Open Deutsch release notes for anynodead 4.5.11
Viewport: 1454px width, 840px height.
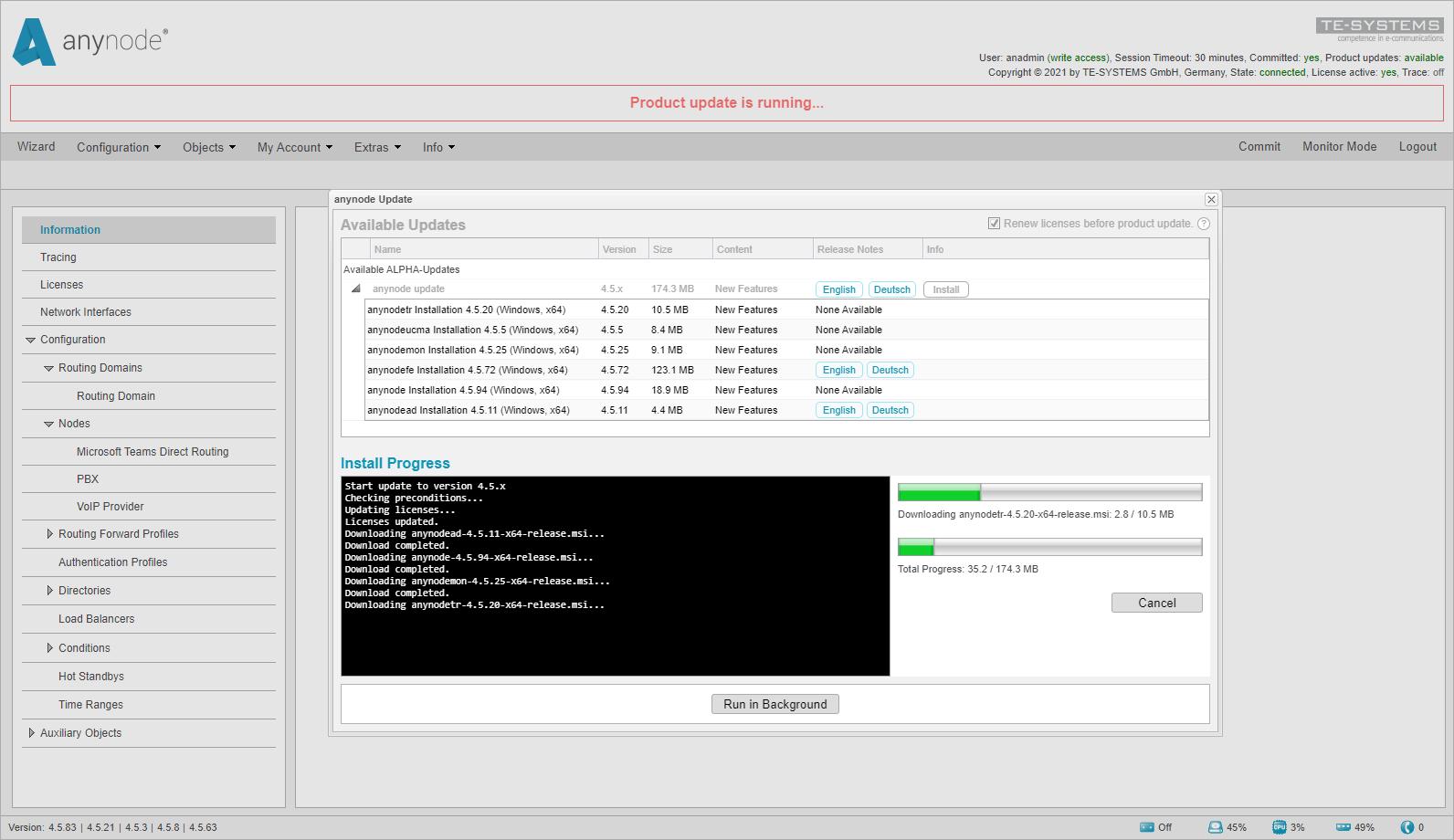point(890,410)
